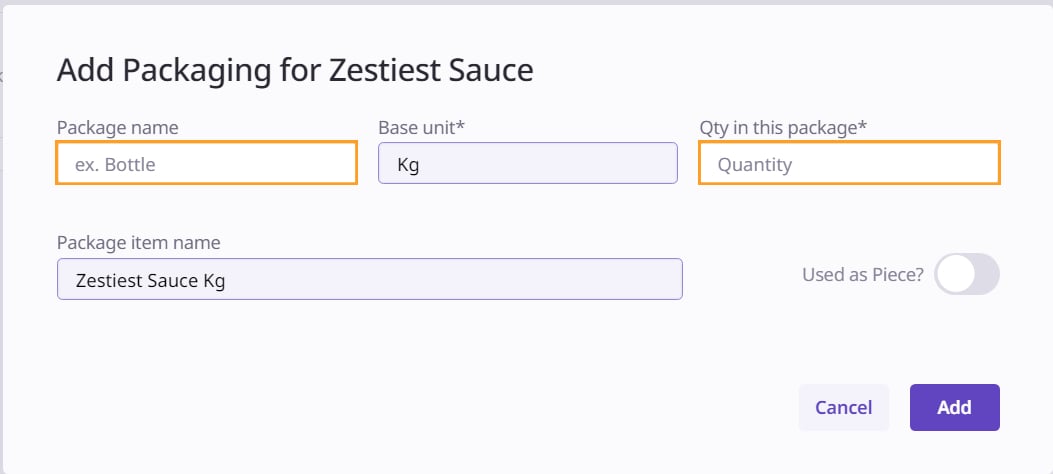The height and width of the screenshot is (474, 1053).
Task: Click the "ex. Bottle" placeholder text
Action: click(115, 164)
